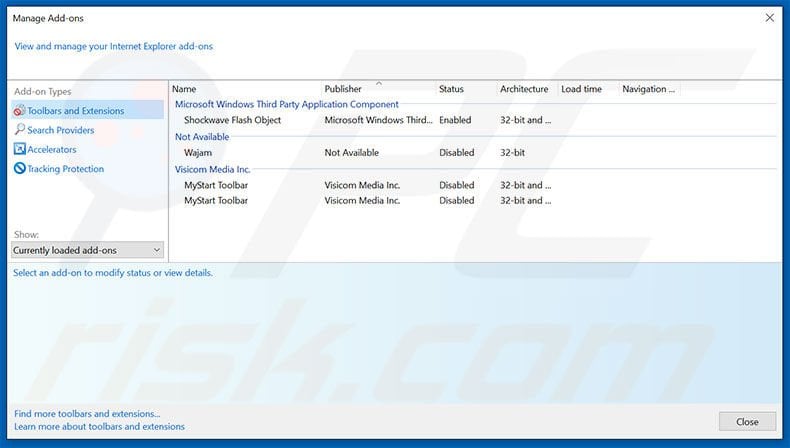Click the Not Available group header

click(x=202, y=137)
